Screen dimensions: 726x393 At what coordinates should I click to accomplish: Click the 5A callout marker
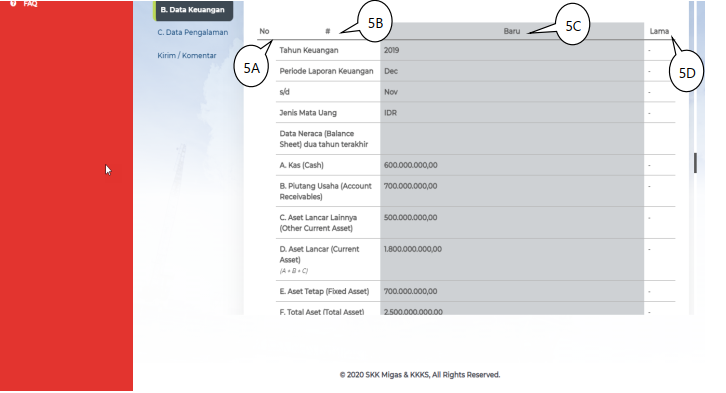point(251,68)
